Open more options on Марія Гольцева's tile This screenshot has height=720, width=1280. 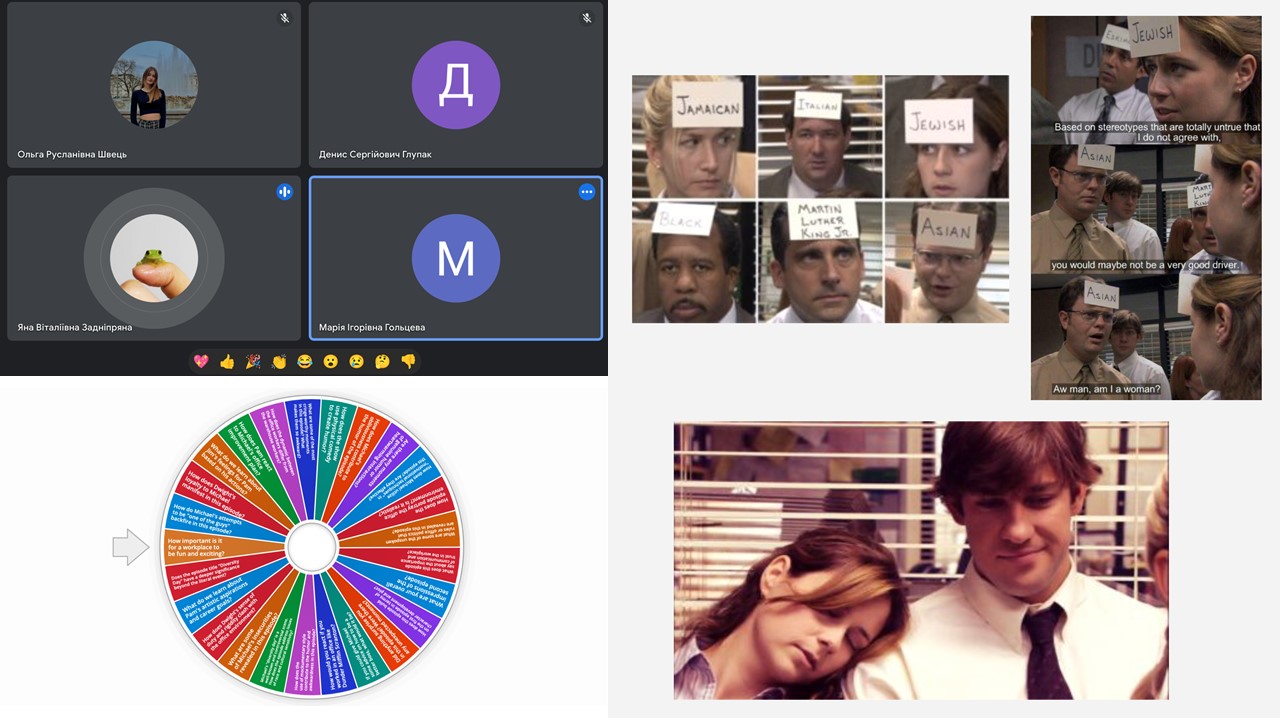click(587, 192)
